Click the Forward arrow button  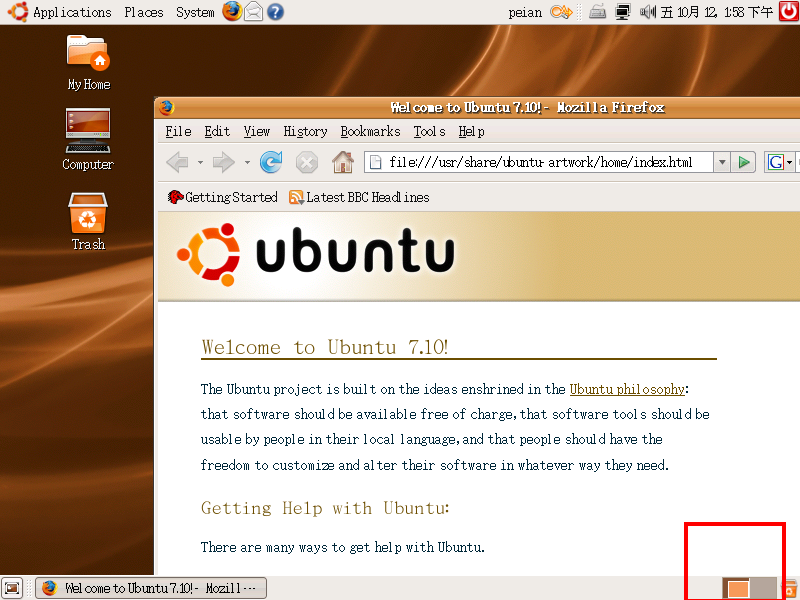[x=223, y=163]
